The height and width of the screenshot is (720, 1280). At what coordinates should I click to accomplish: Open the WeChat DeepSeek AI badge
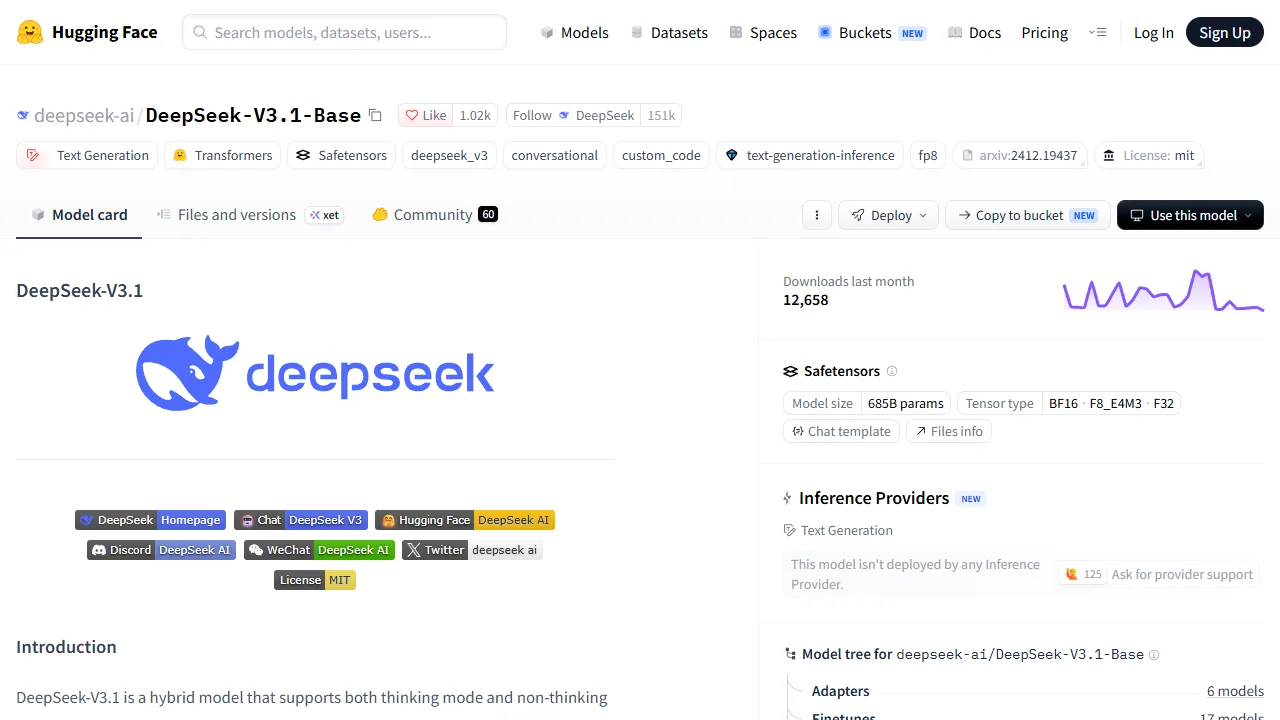[319, 550]
